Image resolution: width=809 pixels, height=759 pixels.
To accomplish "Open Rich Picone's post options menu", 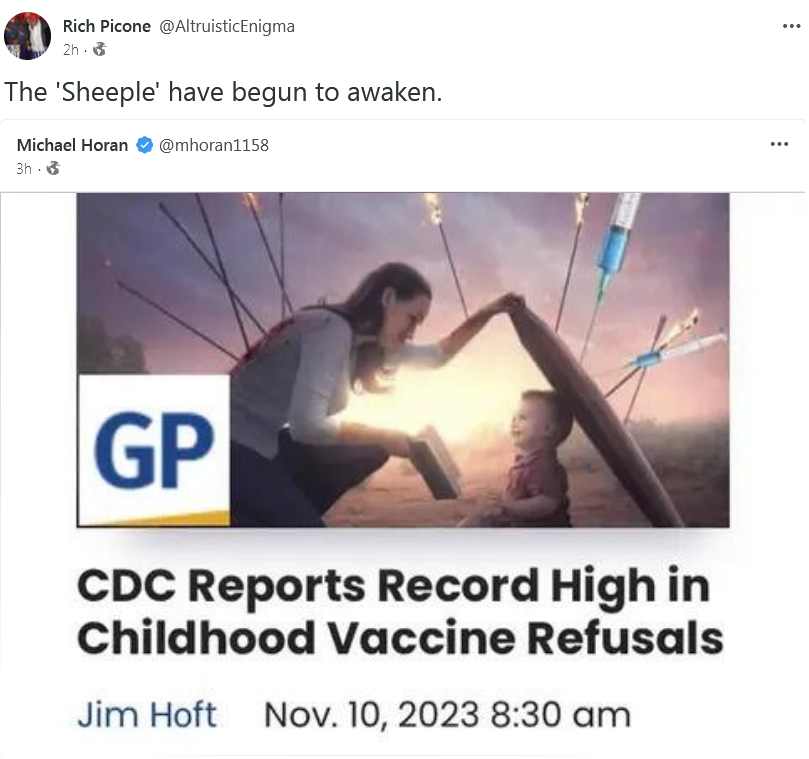I will [x=791, y=26].
